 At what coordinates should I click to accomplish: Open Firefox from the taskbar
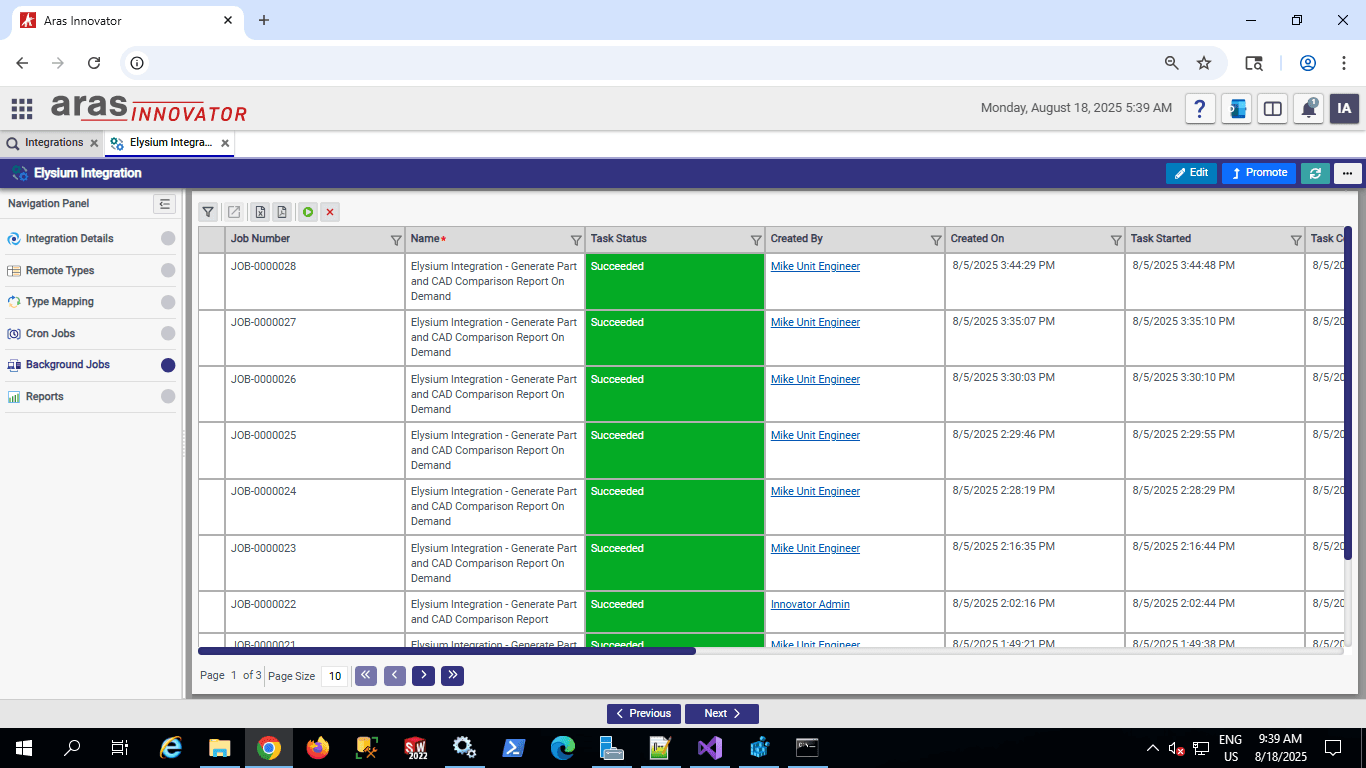pos(318,748)
